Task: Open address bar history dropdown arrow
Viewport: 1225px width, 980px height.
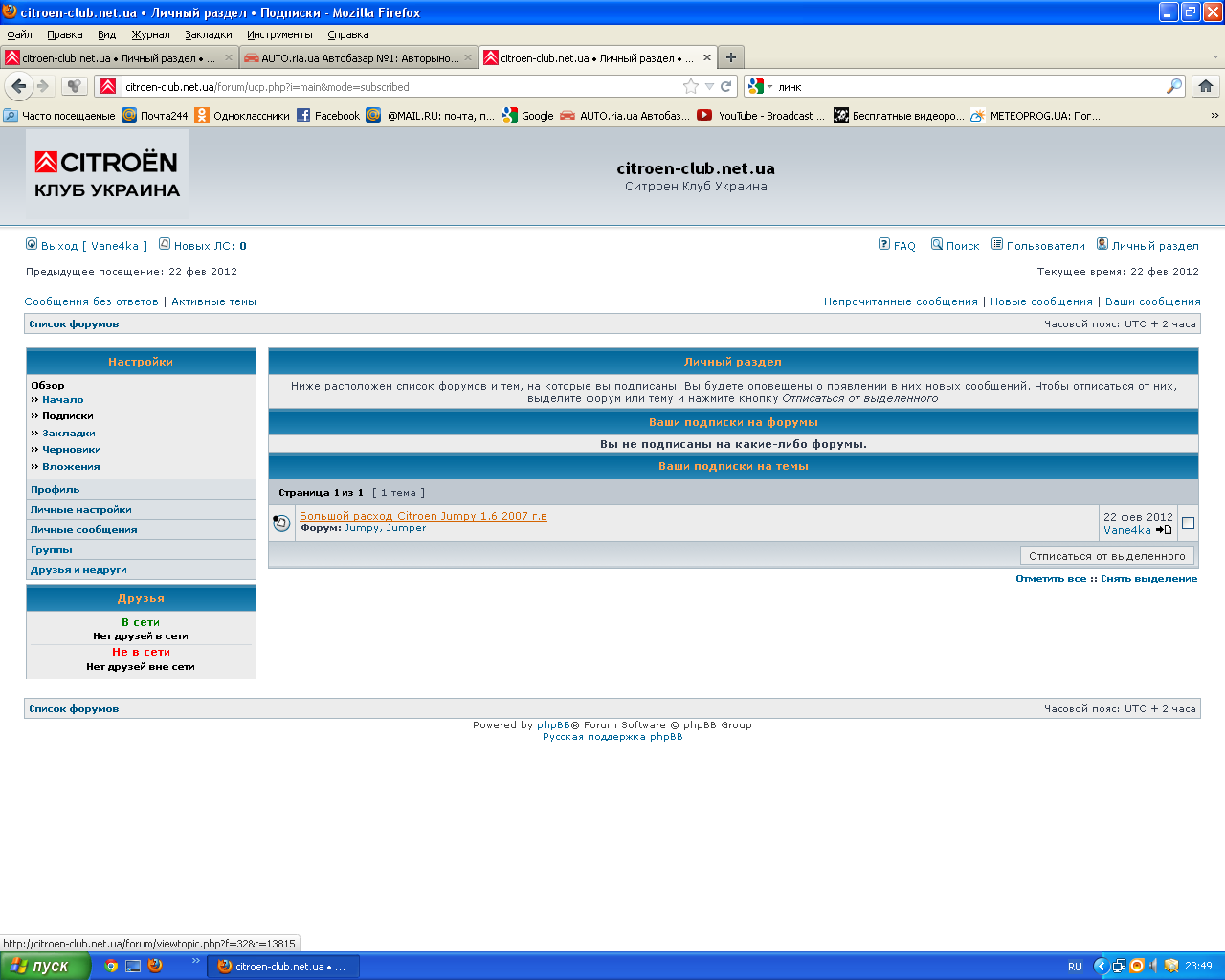Action: [709, 86]
